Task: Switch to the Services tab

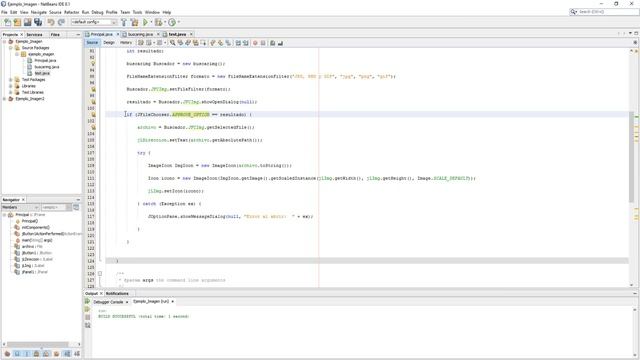Action: (x=34, y=35)
